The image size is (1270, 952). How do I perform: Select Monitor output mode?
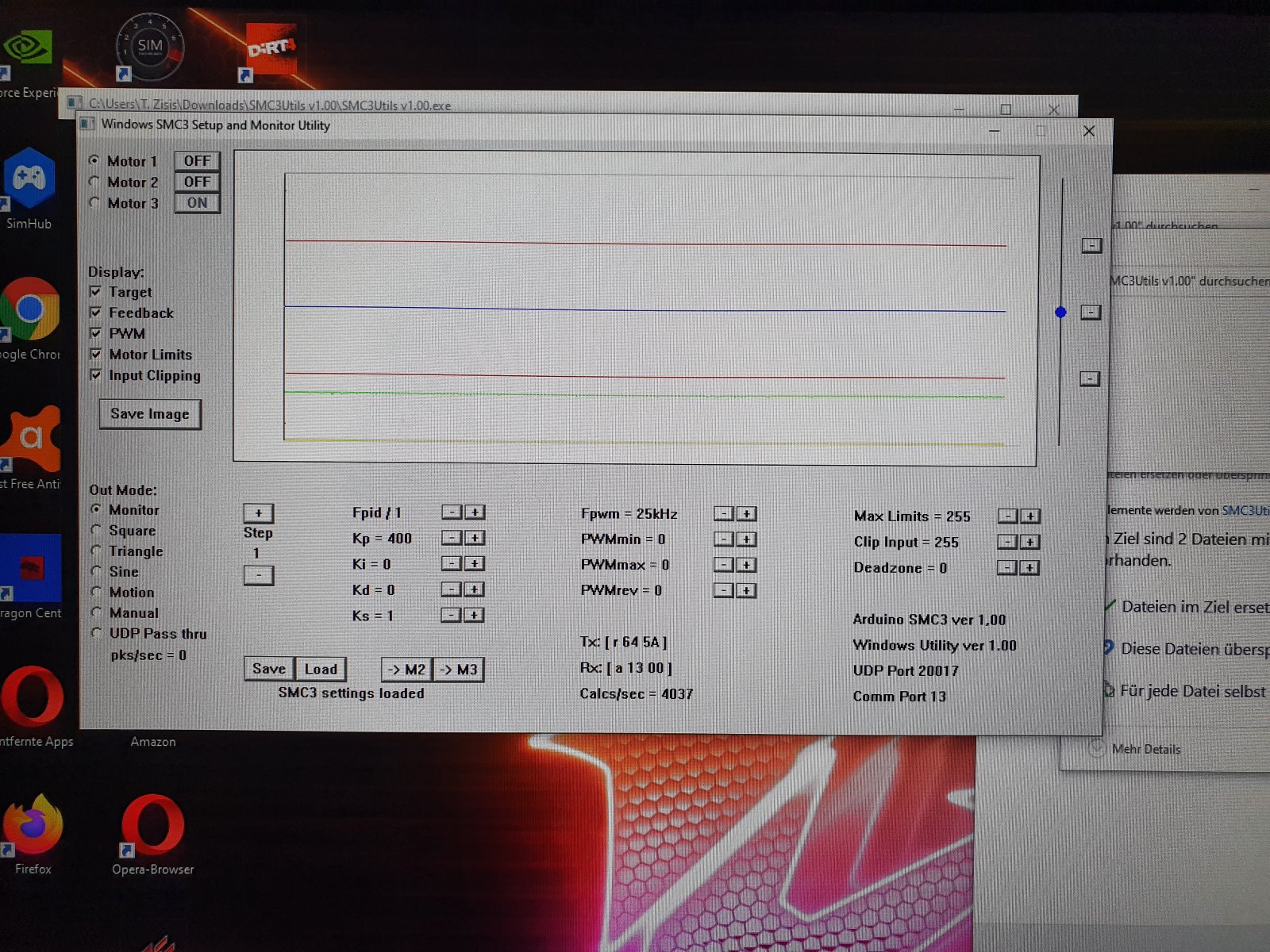pos(96,509)
